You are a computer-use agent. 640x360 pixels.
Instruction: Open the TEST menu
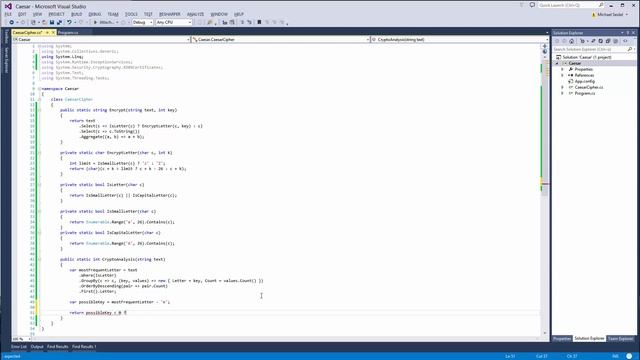[148, 14]
